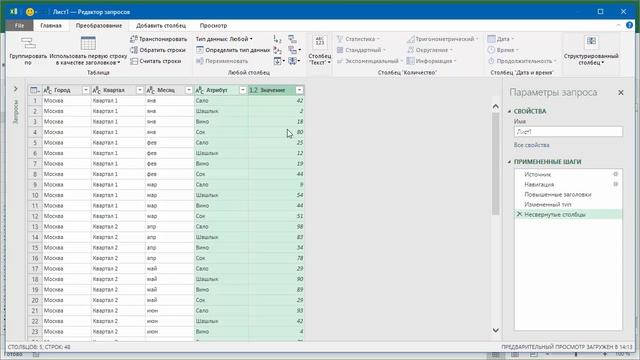This screenshot has width=640, height=360.
Task: Collapse the ribbon with the caret arrow
Action: pyautogui.click(x=618, y=25)
